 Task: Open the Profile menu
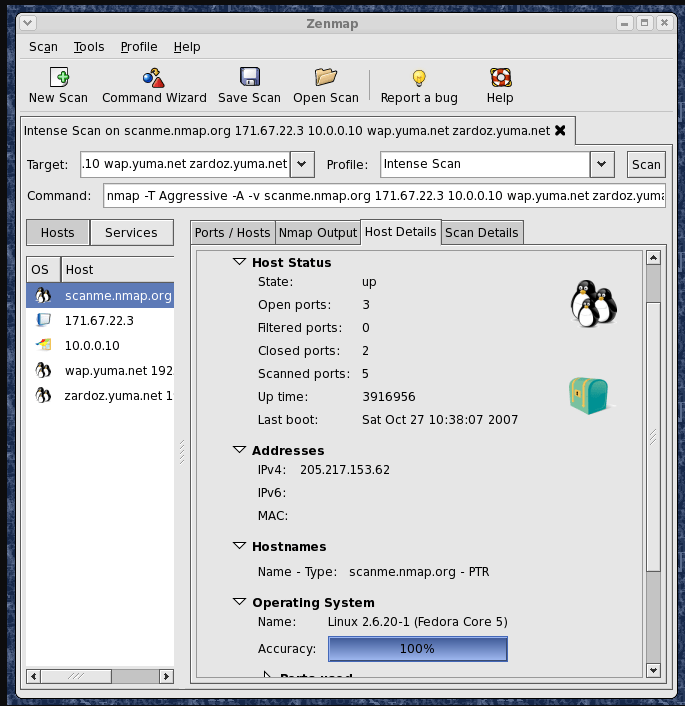(139, 47)
